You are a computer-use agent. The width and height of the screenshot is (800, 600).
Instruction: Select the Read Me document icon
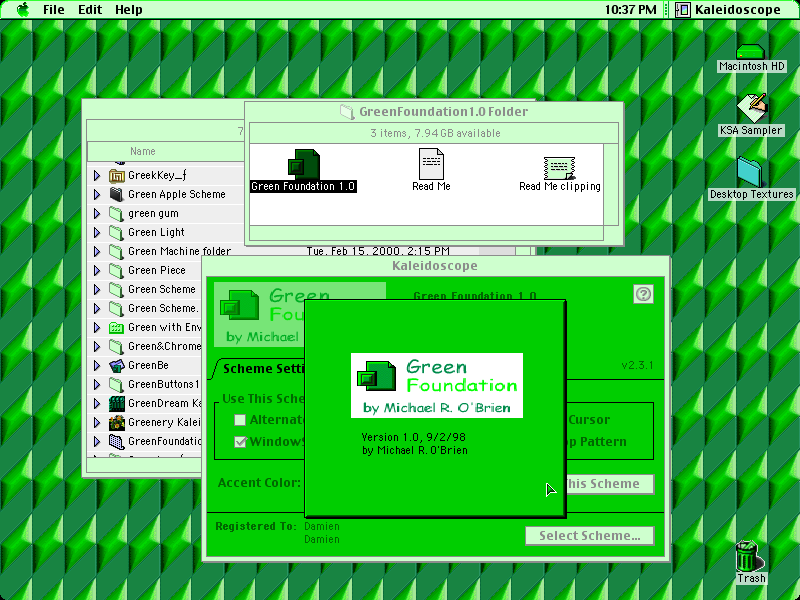431,163
